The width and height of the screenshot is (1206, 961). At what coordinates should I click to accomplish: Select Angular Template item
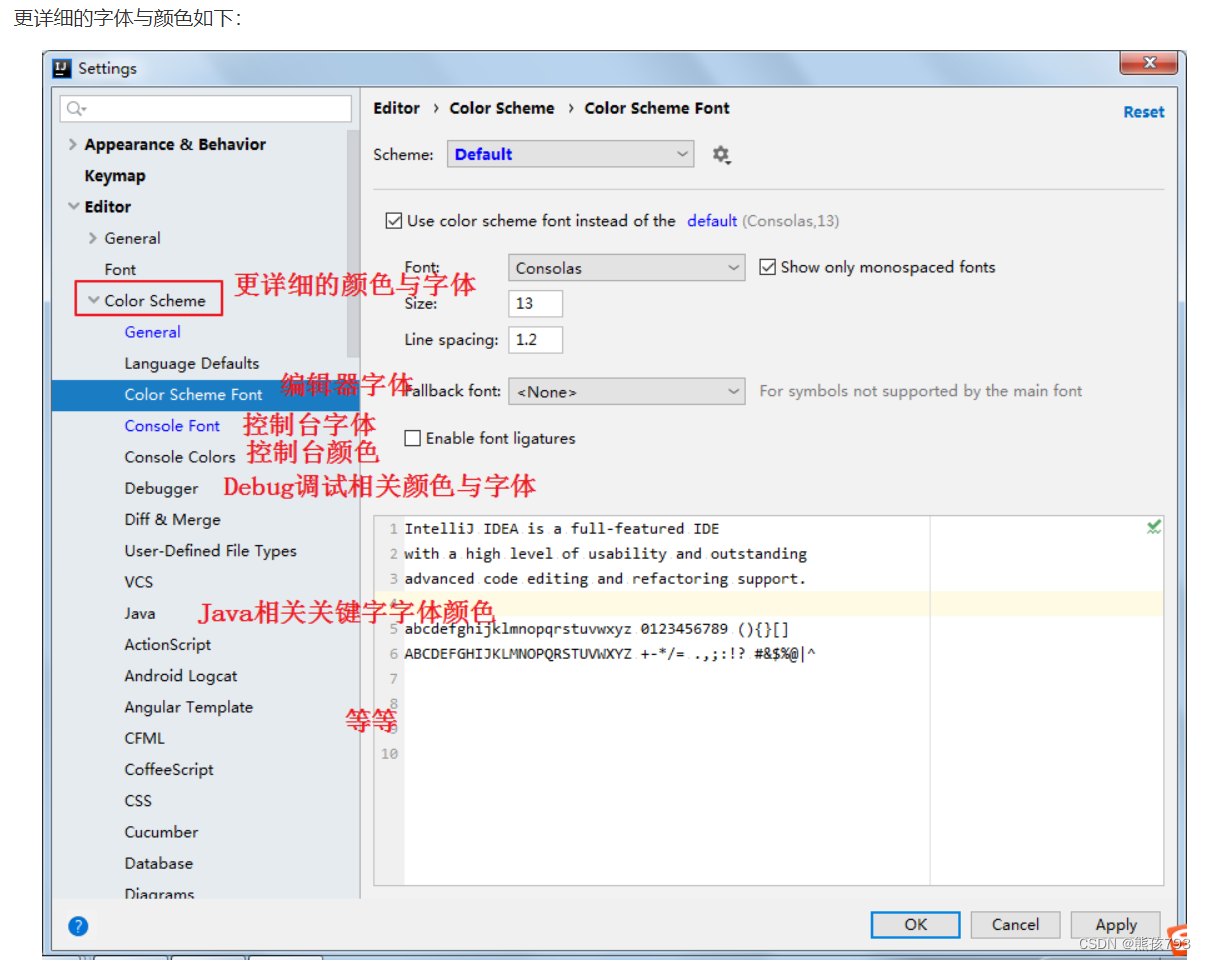[189, 707]
